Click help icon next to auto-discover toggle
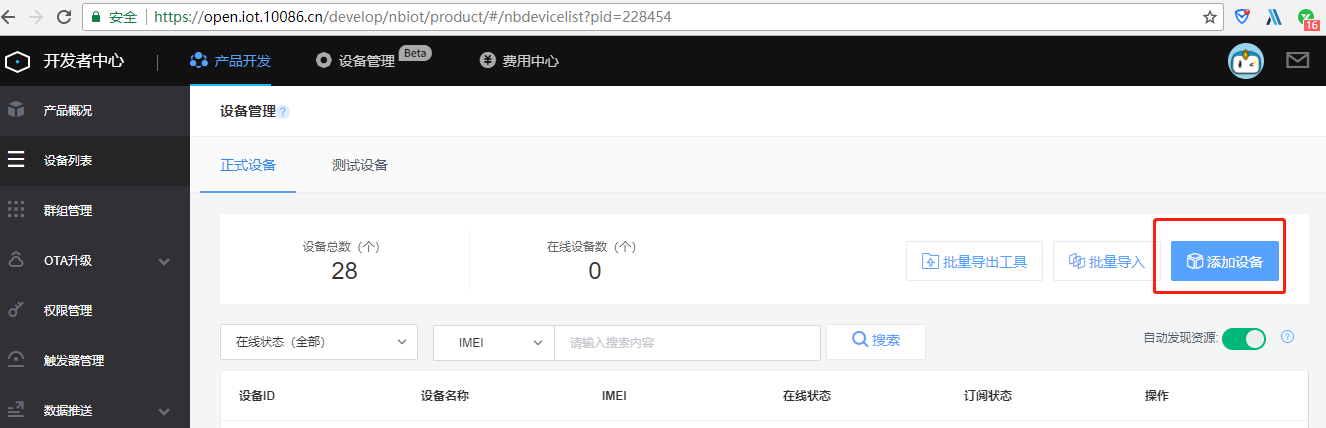This screenshot has width=1326, height=428. click(x=1287, y=337)
